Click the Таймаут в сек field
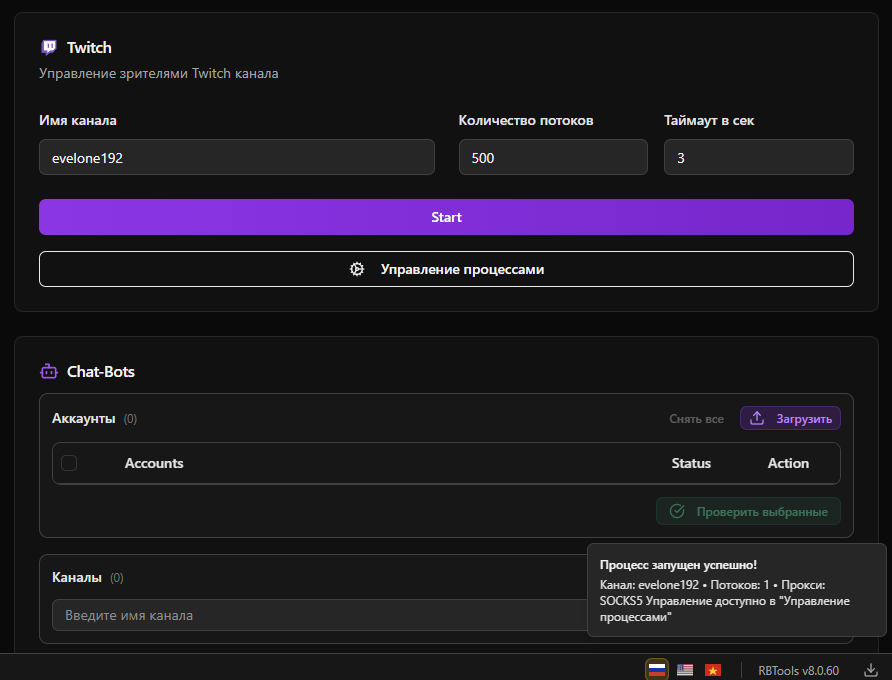 coord(758,157)
